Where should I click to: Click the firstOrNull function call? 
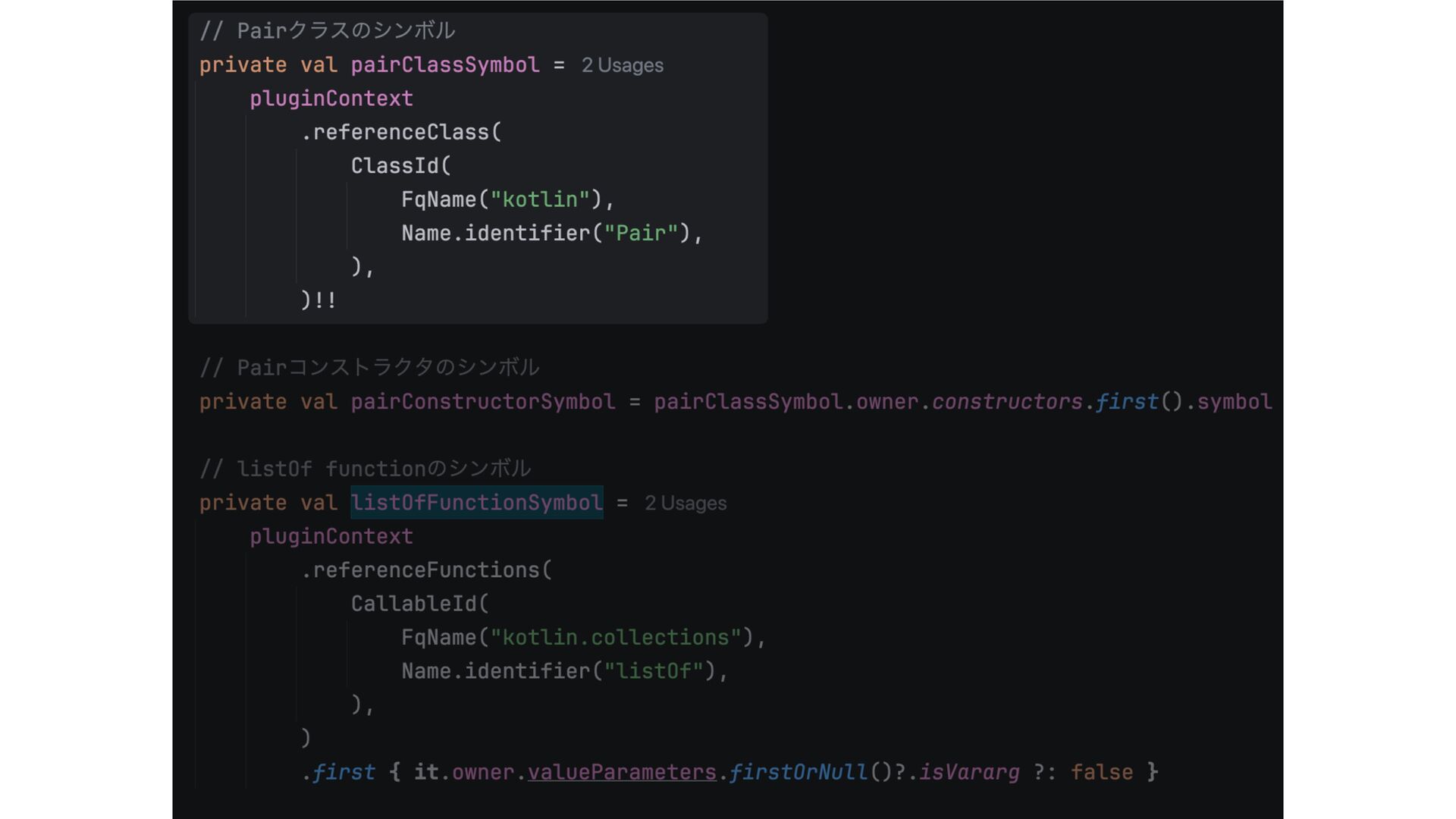[x=798, y=773]
